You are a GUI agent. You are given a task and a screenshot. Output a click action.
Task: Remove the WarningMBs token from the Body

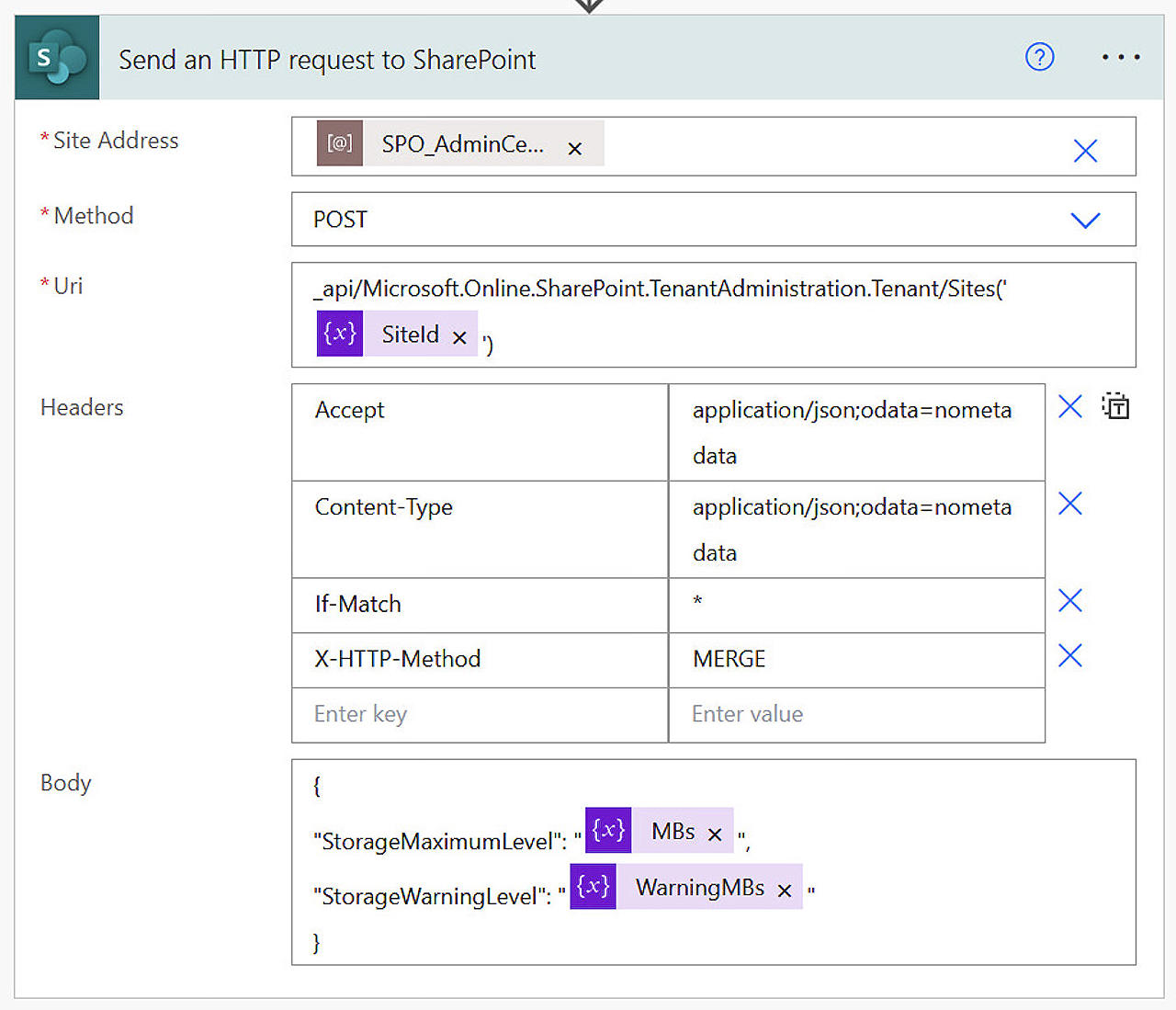tap(785, 890)
